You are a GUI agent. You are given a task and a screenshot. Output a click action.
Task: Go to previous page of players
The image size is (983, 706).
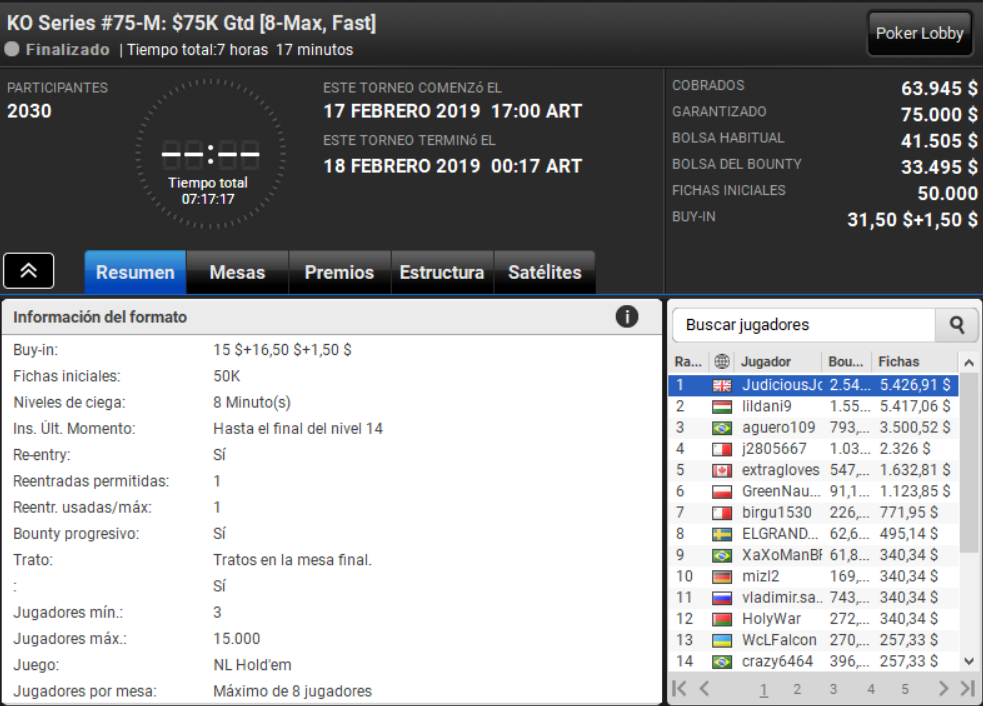tap(704, 688)
